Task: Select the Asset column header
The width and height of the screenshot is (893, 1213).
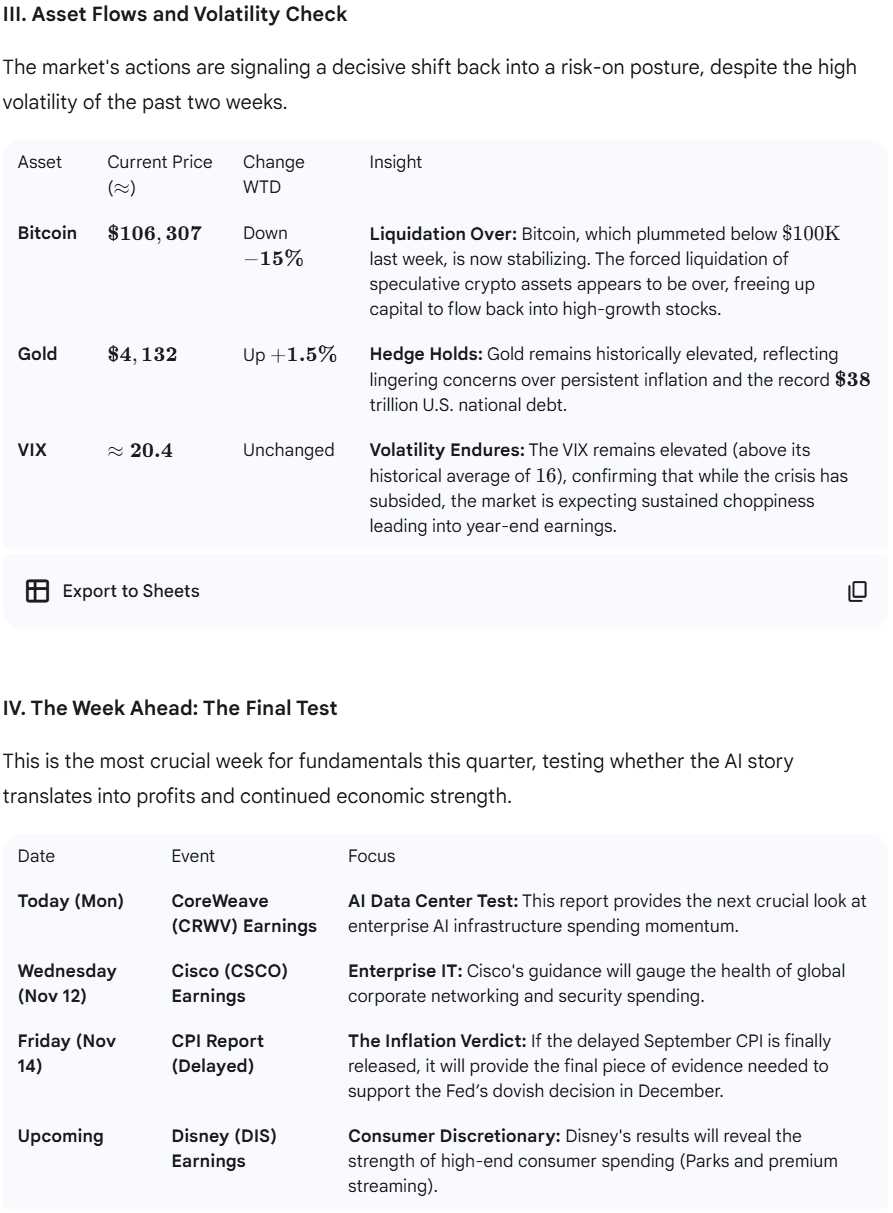Action: pos(40,162)
